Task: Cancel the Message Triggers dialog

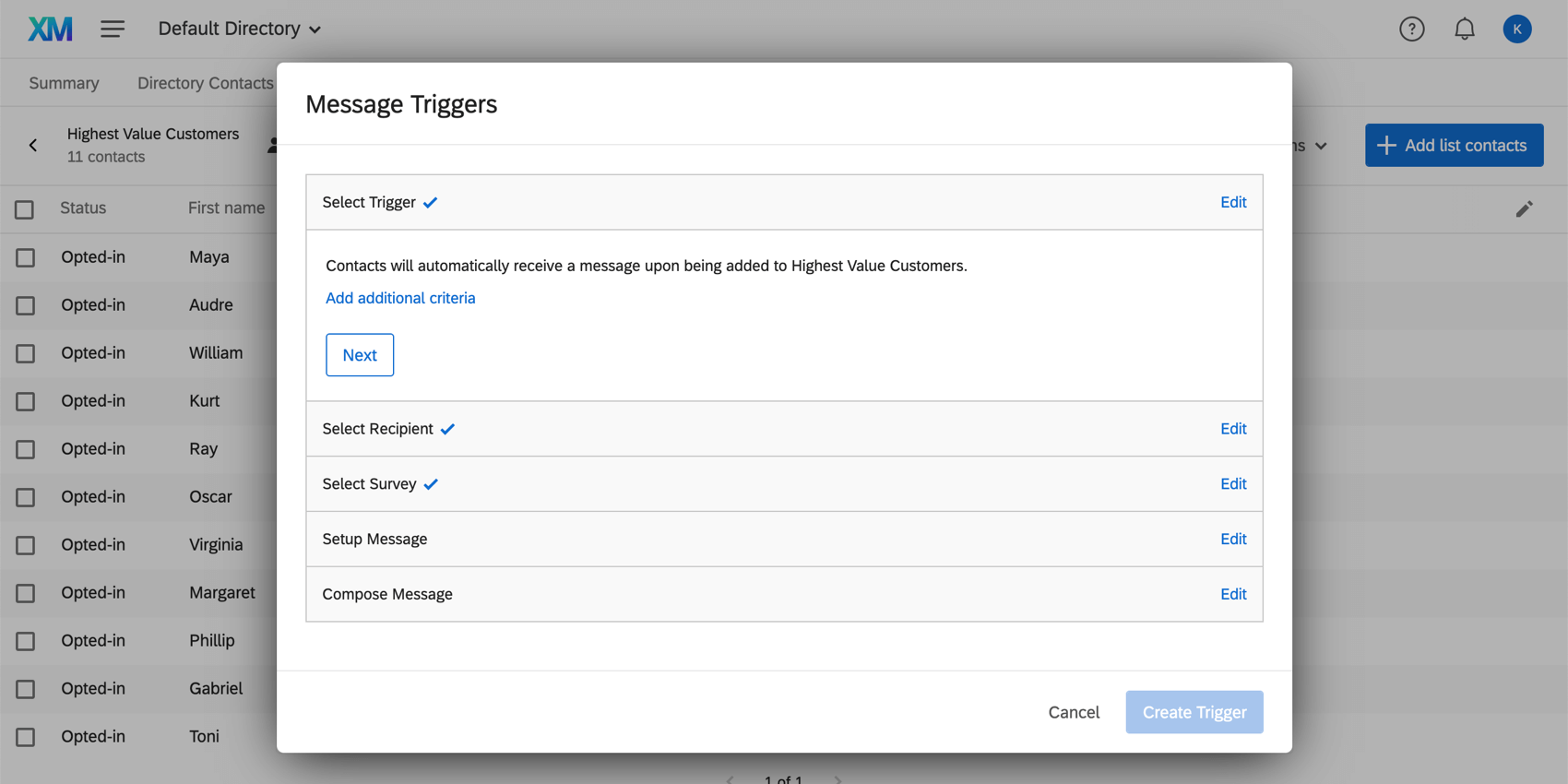Action: [1074, 712]
